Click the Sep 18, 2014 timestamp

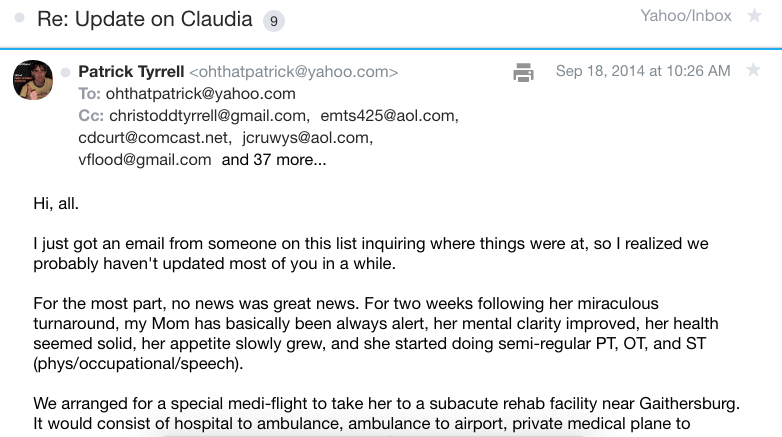tap(642, 71)
